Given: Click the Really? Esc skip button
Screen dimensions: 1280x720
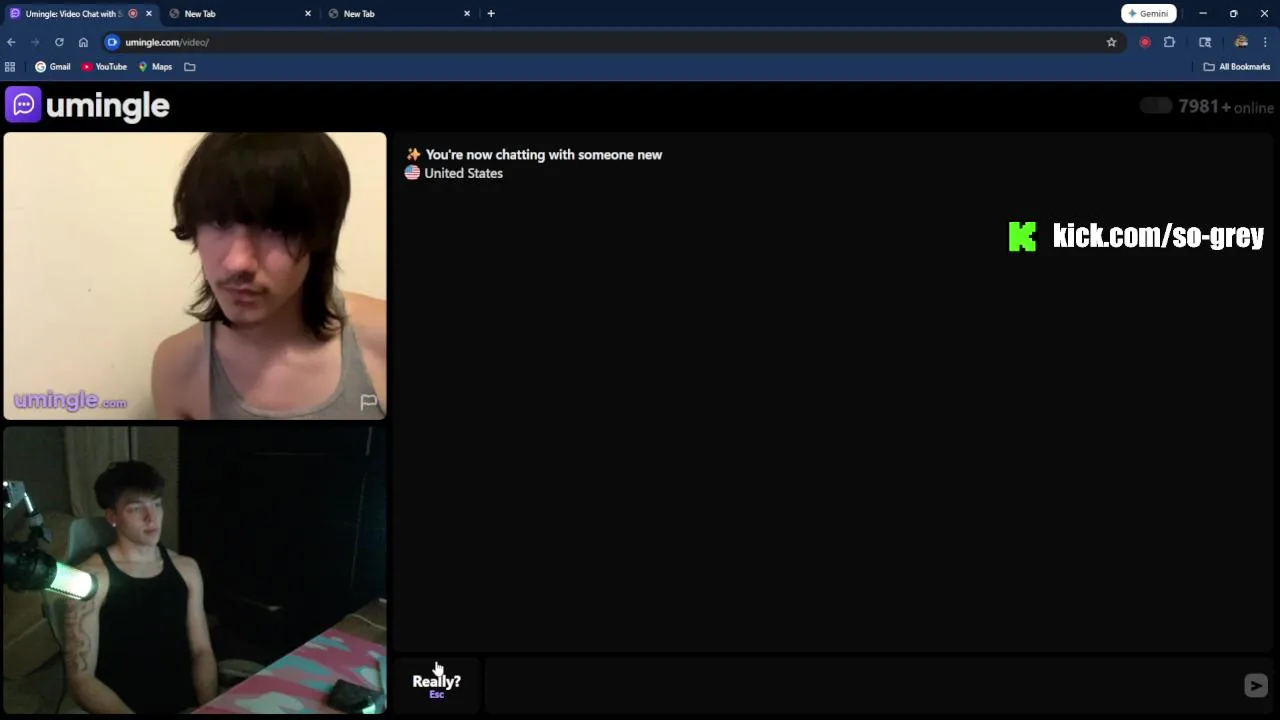Looking at the screenshot, I should [x=437, y=685].
